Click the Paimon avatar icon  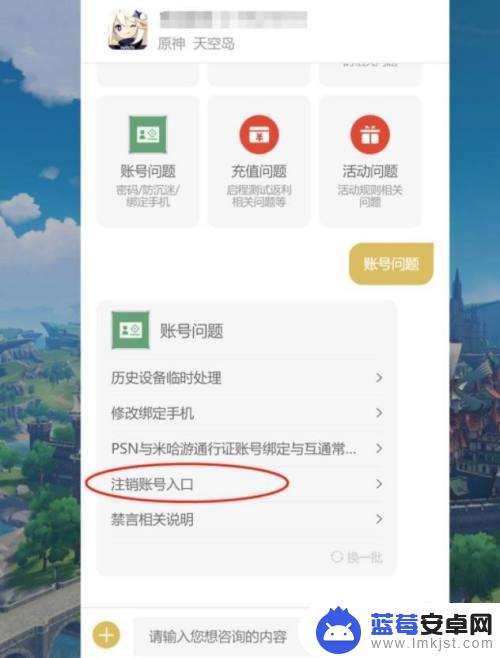coord(128,30)
